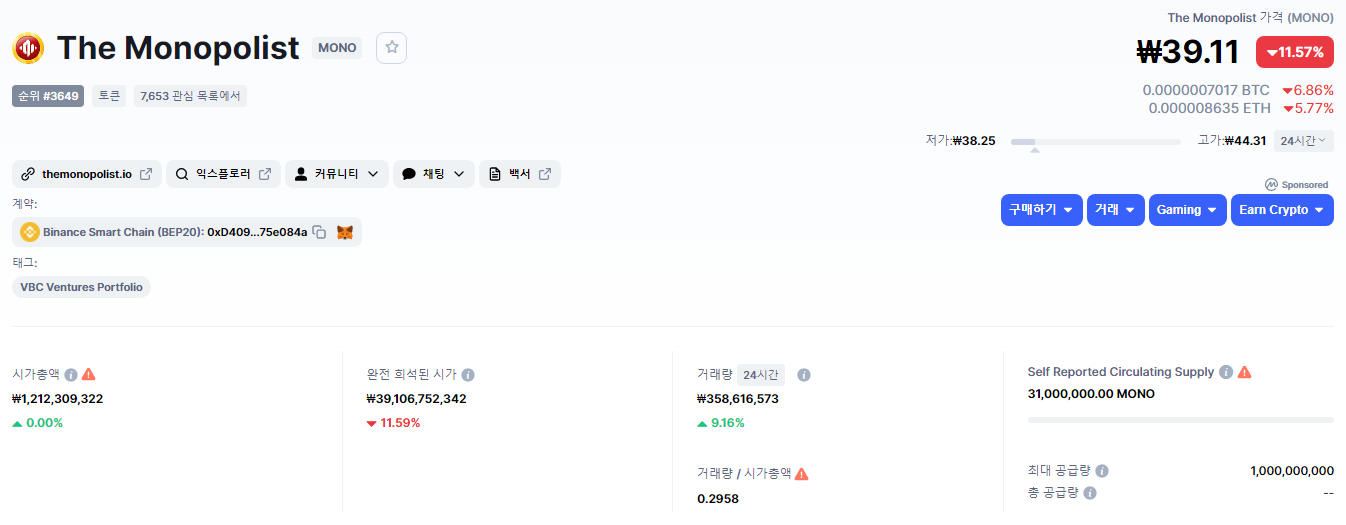Click 7,653 관심 목록에서 badge
1346x525 pixels.
point(190,96)
